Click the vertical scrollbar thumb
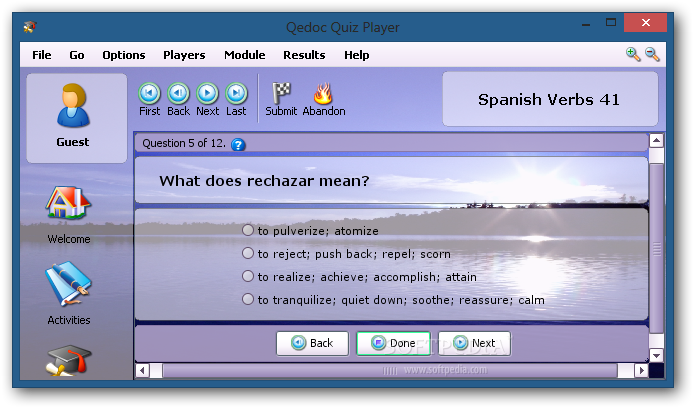Image resolution: width=694 pixels, height=408 pixels. click(x=656, y=248)
